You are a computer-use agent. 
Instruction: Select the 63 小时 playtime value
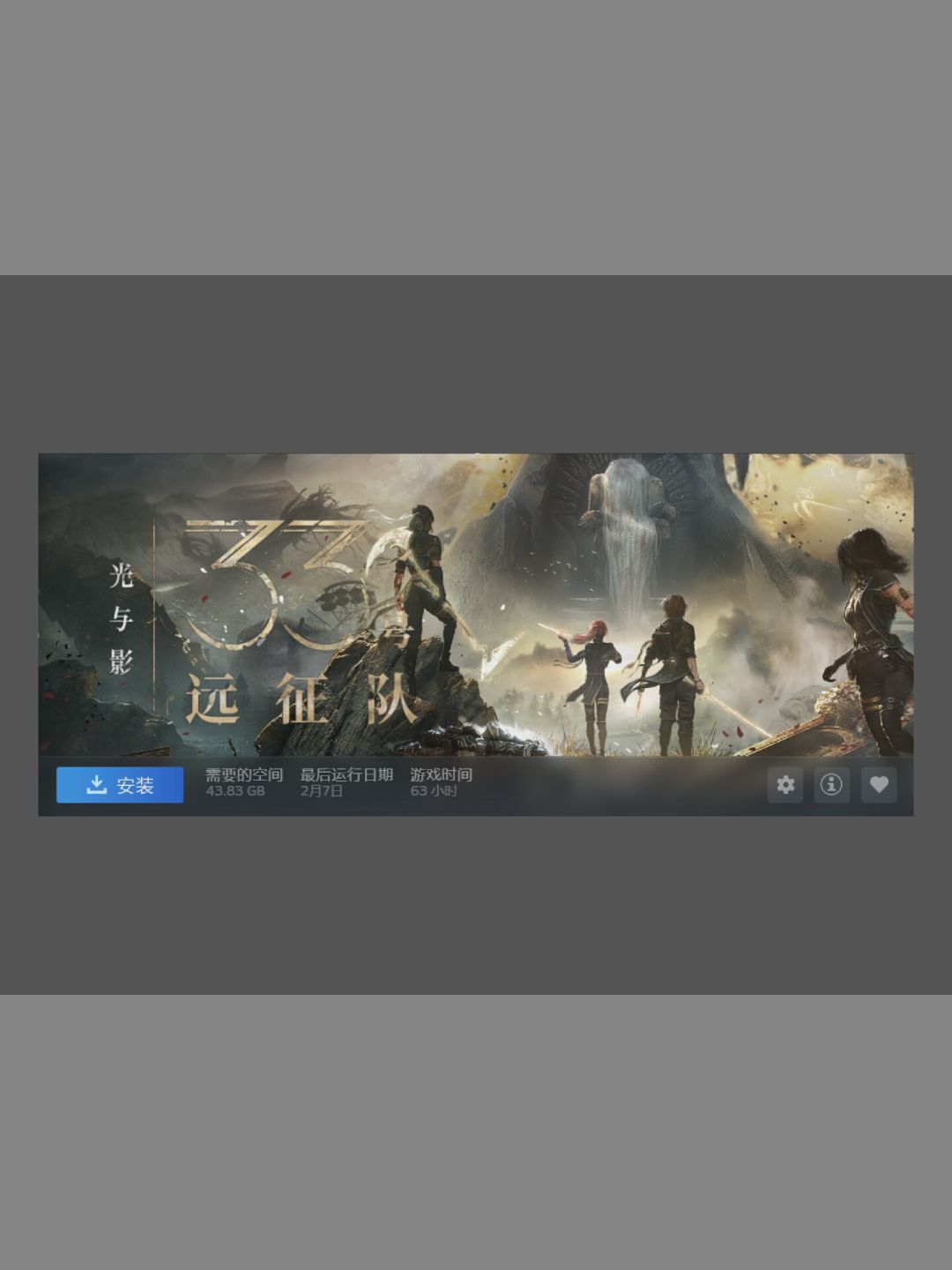coord(434,791)
